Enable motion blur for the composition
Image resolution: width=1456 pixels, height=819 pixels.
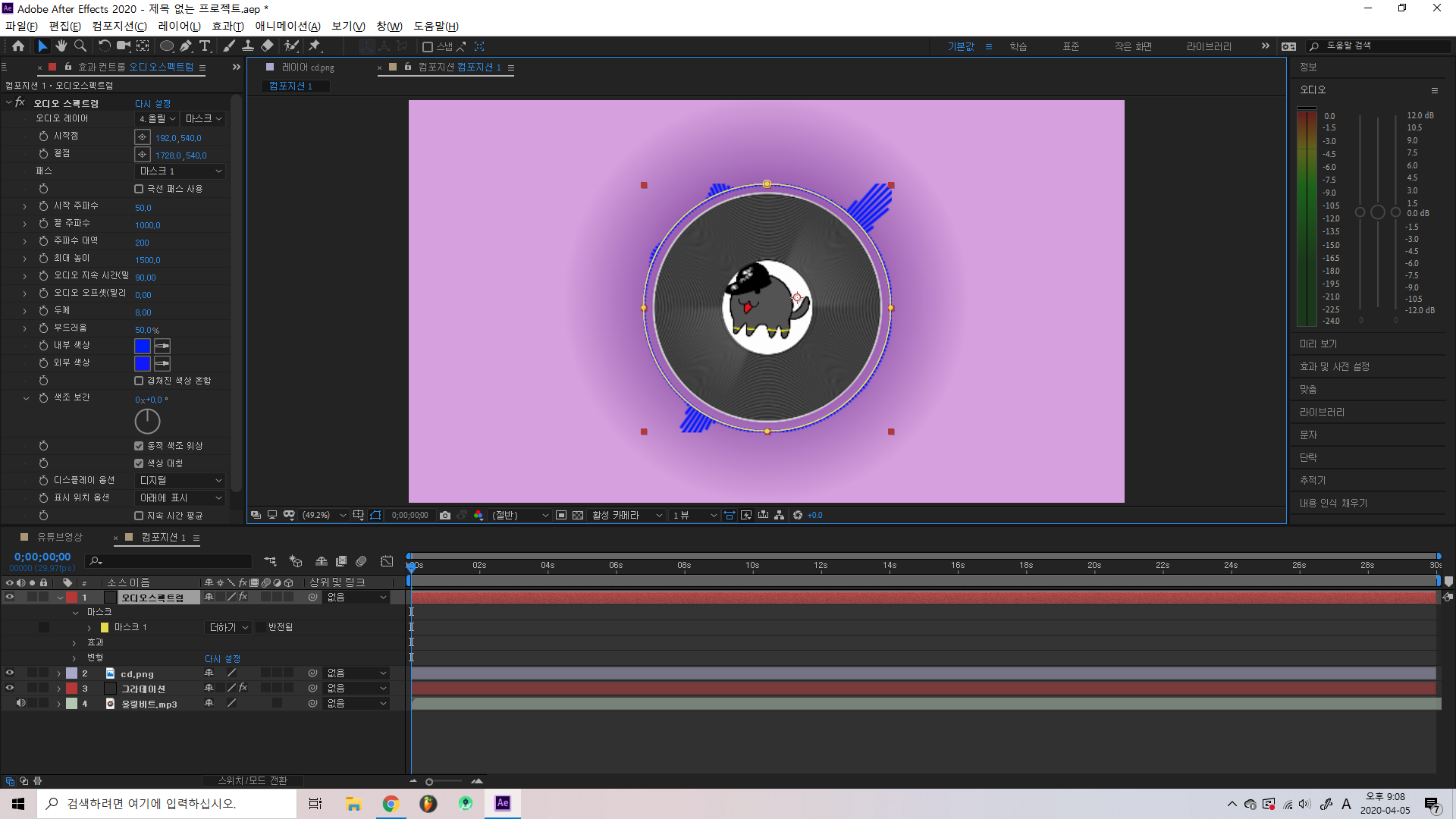pyautogui.click(x=361, y=561)
